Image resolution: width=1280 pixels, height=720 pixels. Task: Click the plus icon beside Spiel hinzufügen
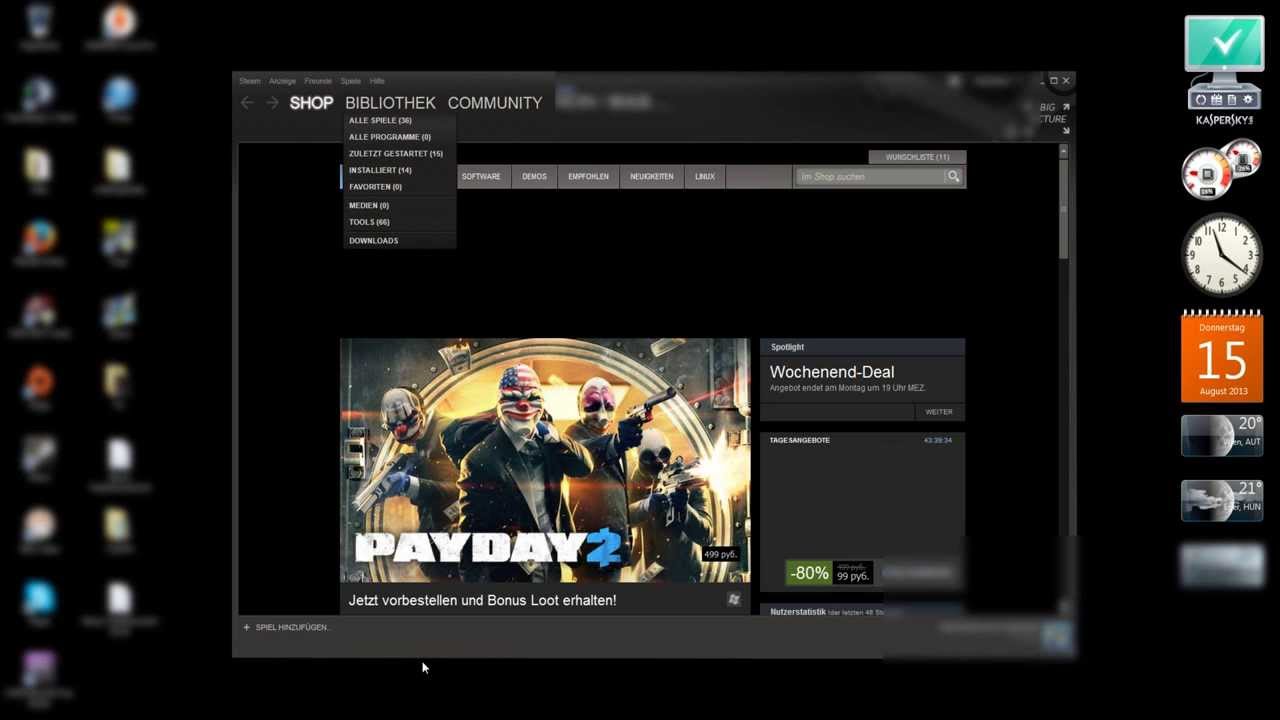pos(246,627)
